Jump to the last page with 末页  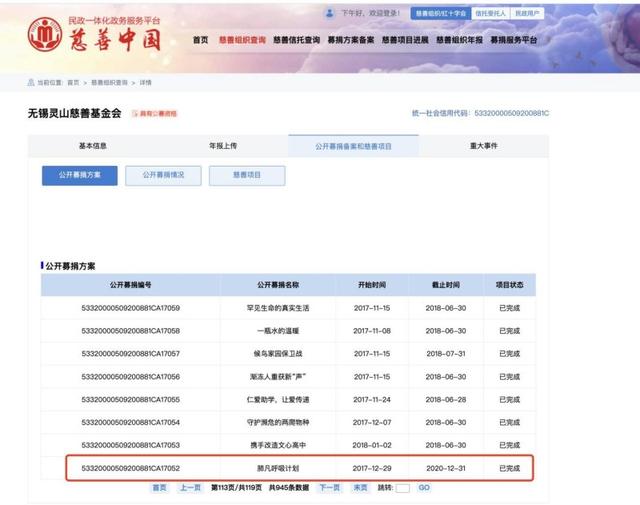click(x=360, y=488)
